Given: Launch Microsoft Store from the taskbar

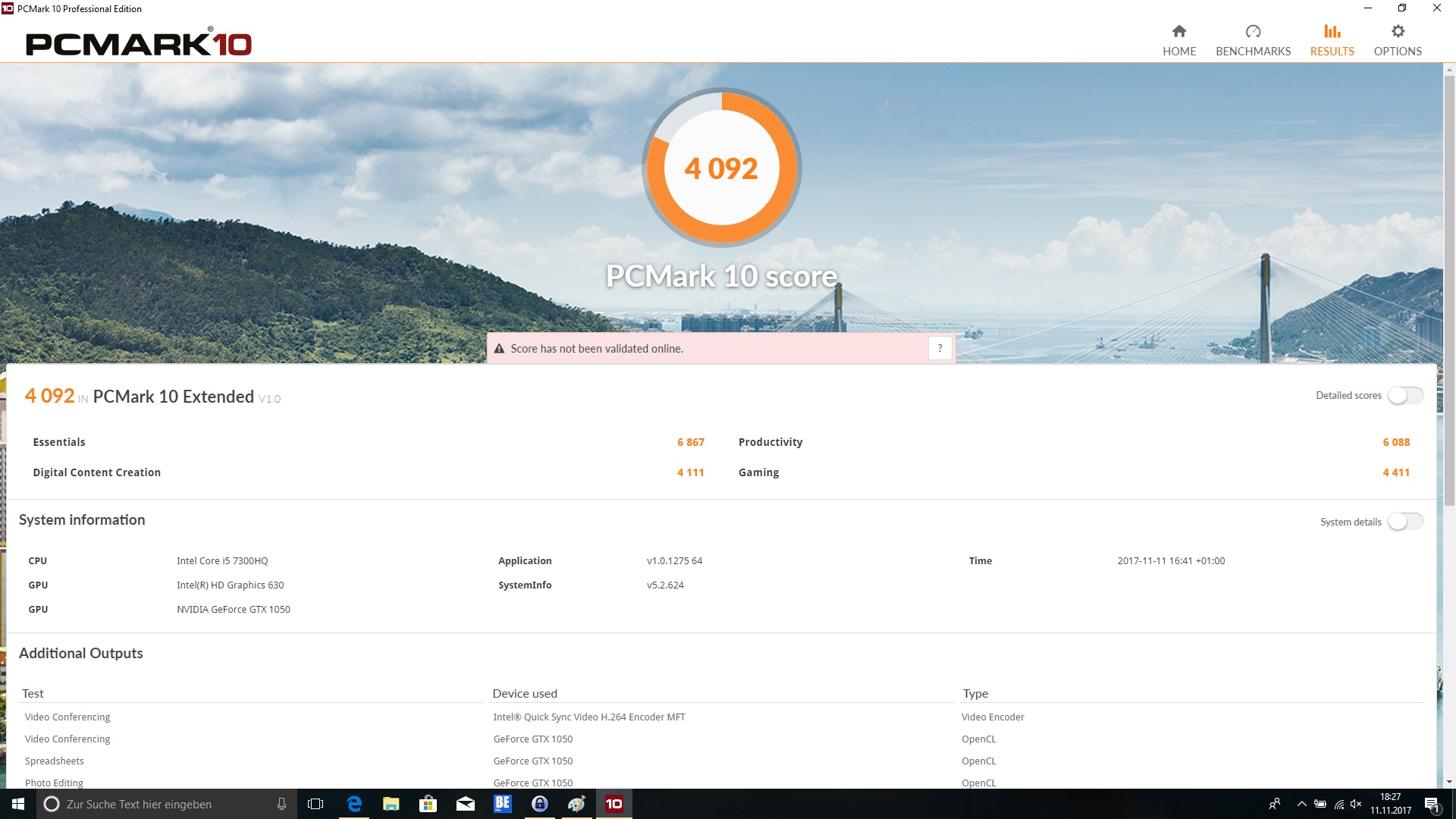Looking at the screenshot, I should point(428,804).
